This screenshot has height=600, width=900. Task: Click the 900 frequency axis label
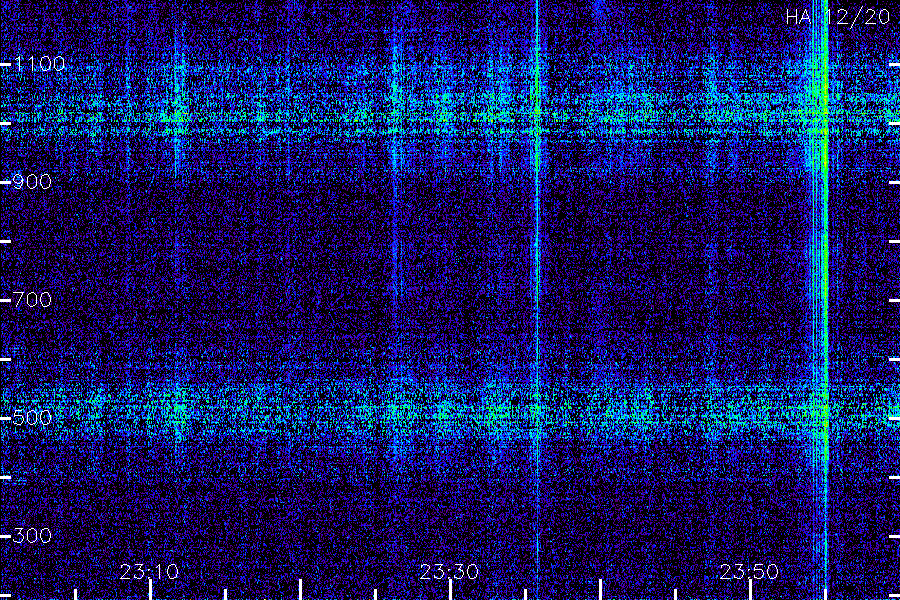coord(32,182)
